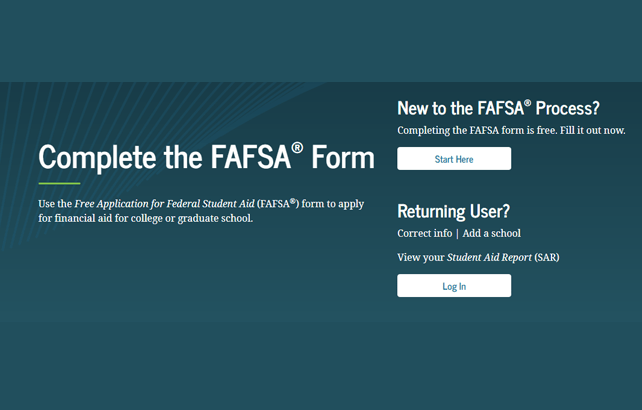Viewport: 642px width, 410px height.
Task: Follow the Add a school link
Action: (491, 234)
